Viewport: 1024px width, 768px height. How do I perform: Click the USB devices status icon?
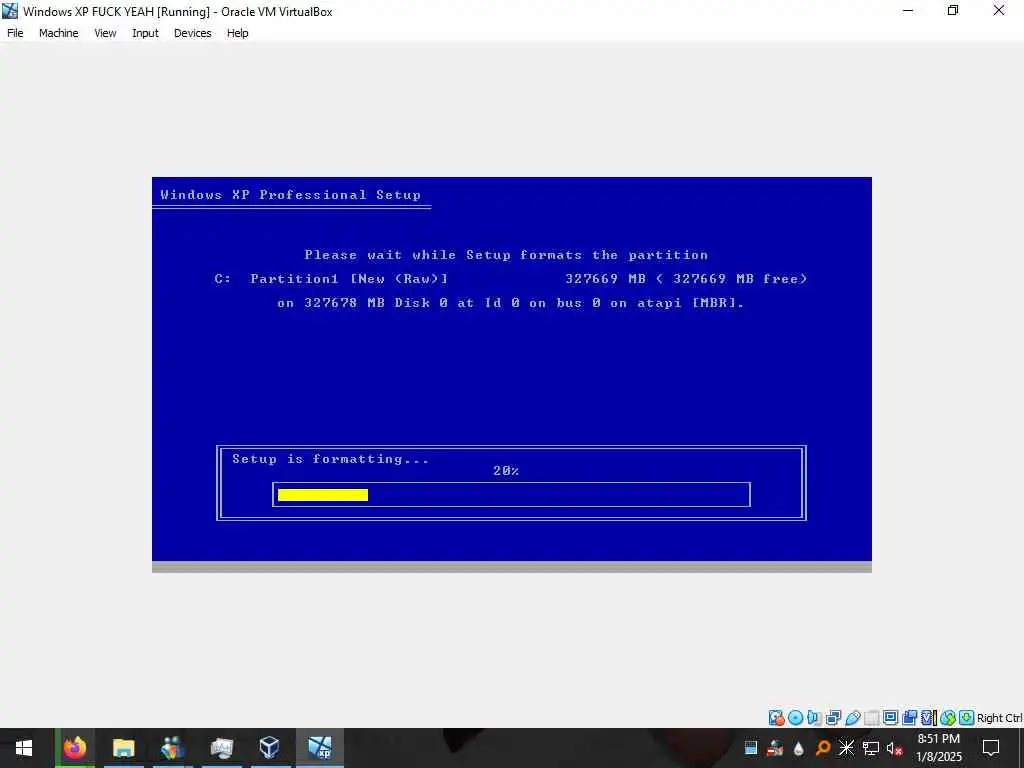(852, 718)
